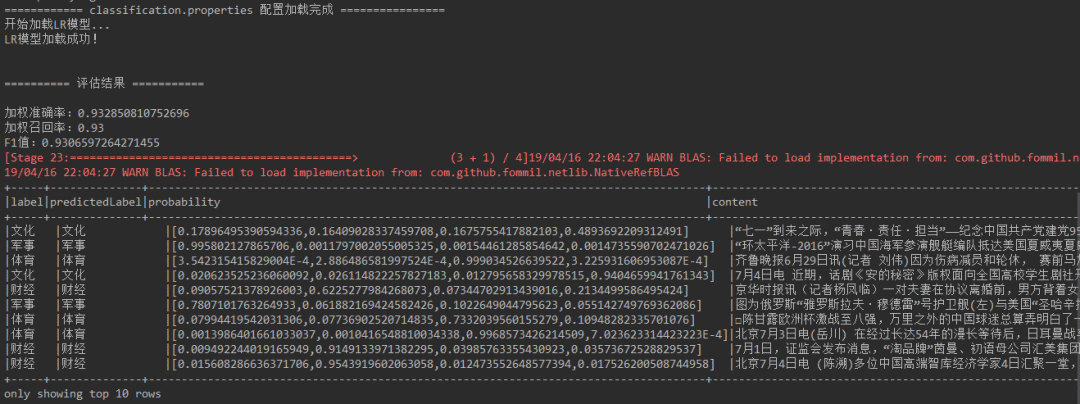This screenshot has height=404, width=1080.
Task: Click the weighted recall value 0.93
Action: point(90,128)
